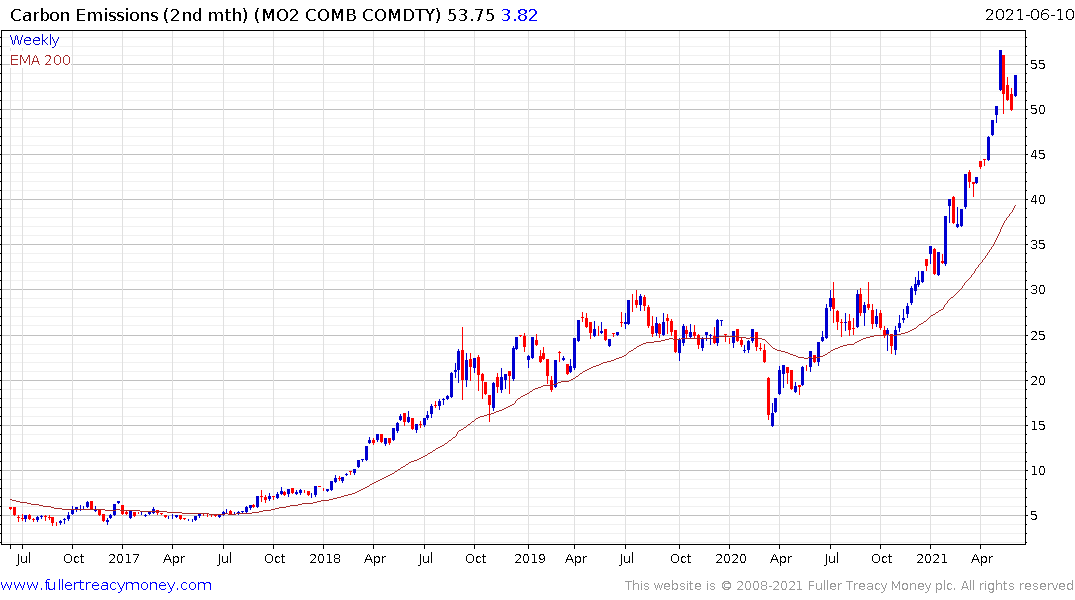The height and width of the screenshot is (600, 1075).
Task: Click the last price value 53.75
Action: [x=471, y=15]
